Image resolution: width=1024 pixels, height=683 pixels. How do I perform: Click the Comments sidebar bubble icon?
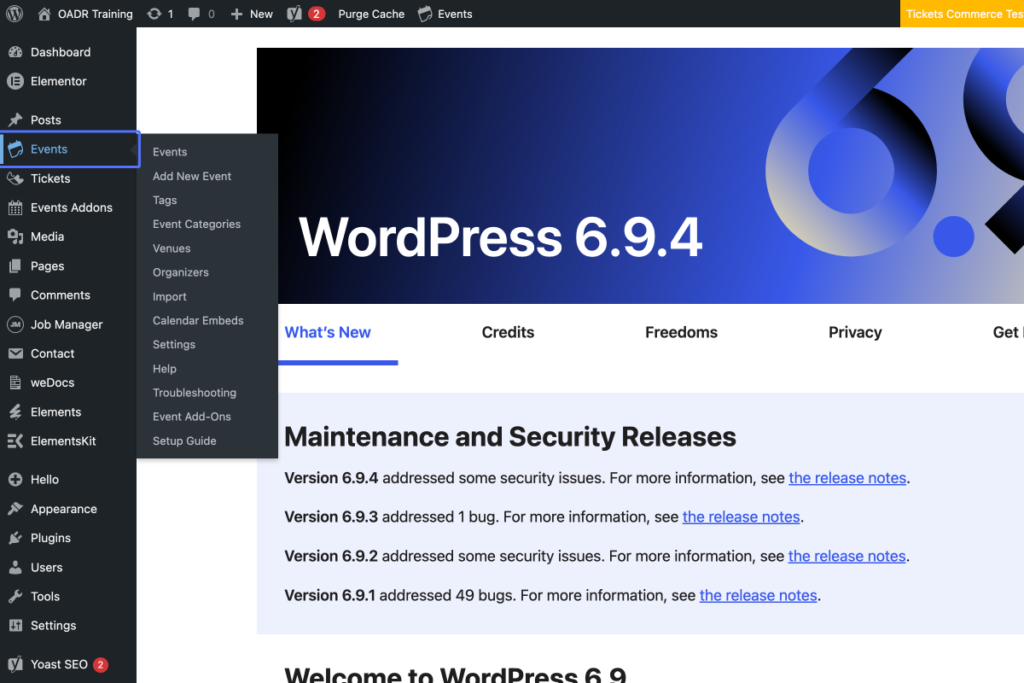(x=15, y=294)
